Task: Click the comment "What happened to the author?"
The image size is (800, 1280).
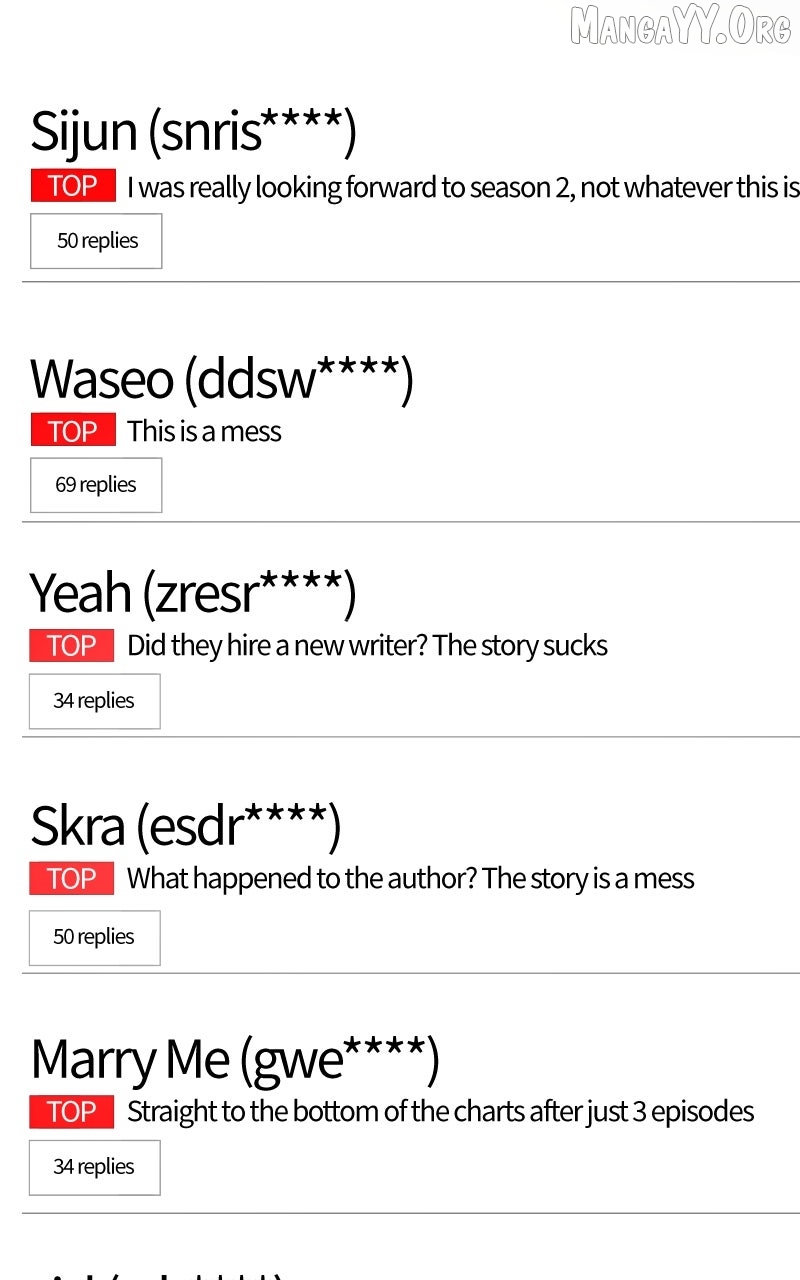Action: pyautogui.click(x=410, y=879)
